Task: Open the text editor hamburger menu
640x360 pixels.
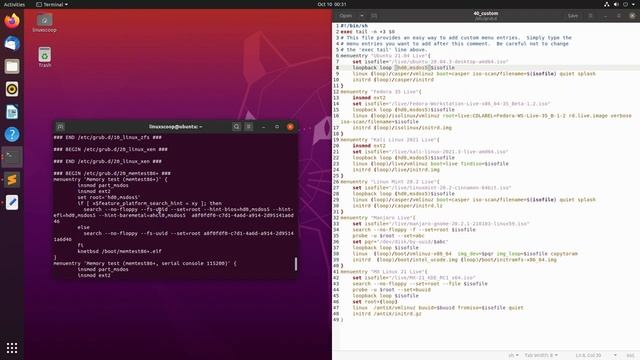Action: click(590, 16)
